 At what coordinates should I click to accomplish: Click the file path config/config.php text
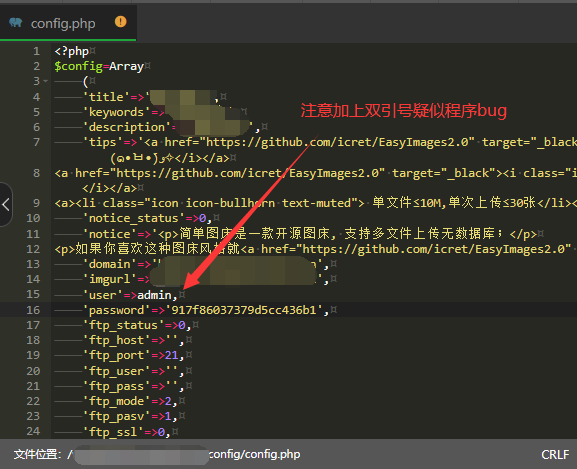coord(254,454)
